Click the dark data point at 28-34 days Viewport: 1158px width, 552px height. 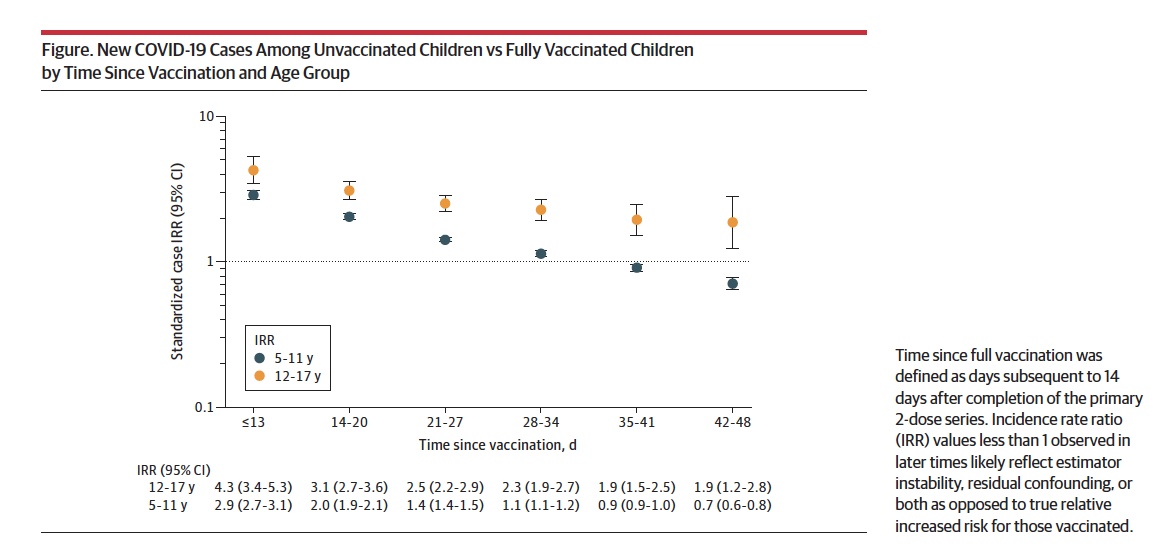541,254
